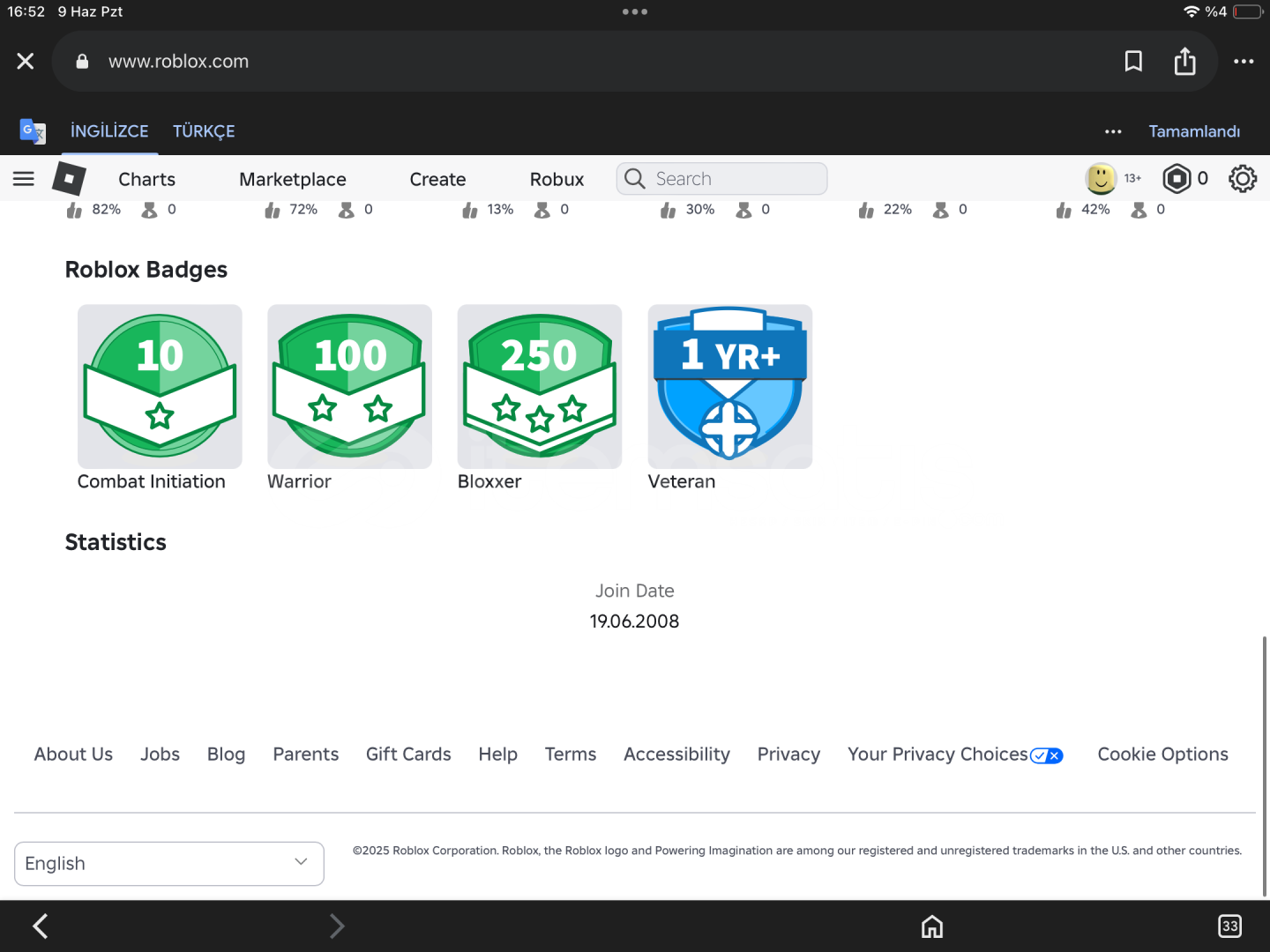Open Cookie Options link
The image size is (1270, 952).
click(1162, 755)
